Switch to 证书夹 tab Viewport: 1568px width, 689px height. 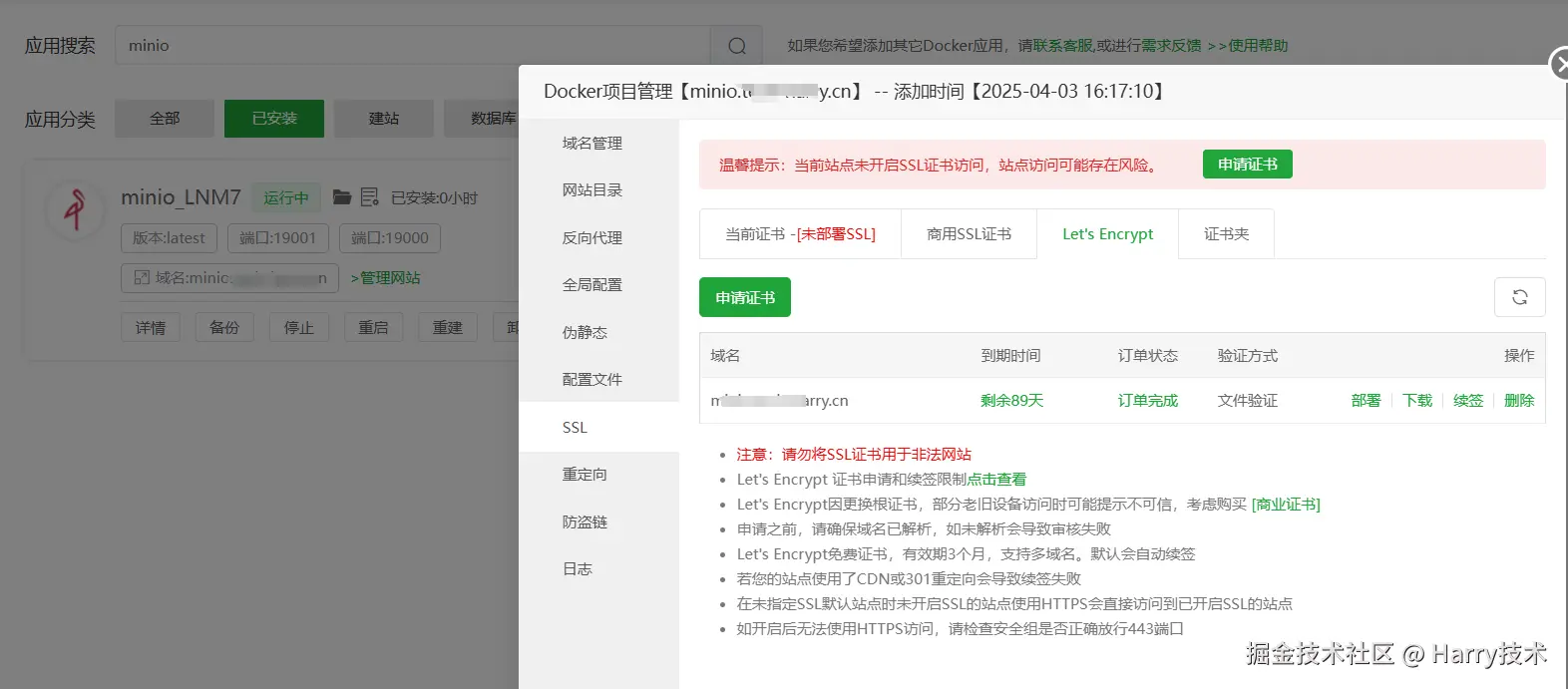click(1226, 234)
